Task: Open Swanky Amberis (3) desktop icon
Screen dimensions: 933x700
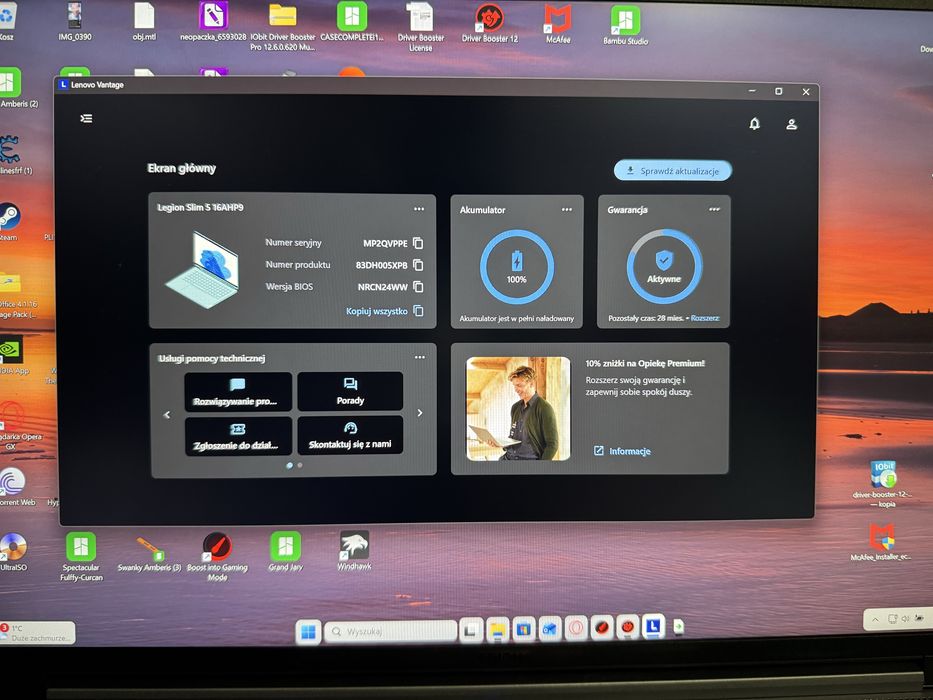Action: coord(149,554)
